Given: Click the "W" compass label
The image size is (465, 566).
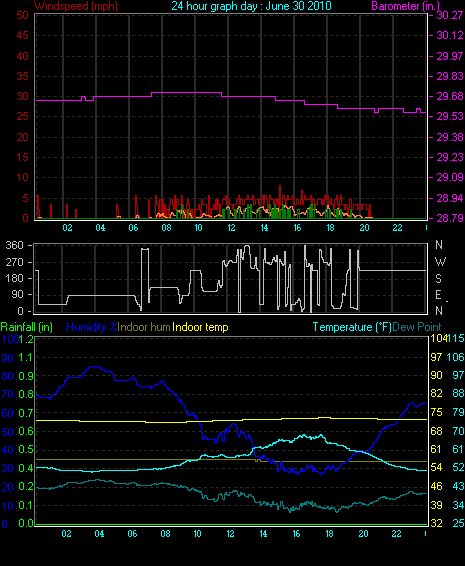Looking at the screenshot, I should point(440,261).
